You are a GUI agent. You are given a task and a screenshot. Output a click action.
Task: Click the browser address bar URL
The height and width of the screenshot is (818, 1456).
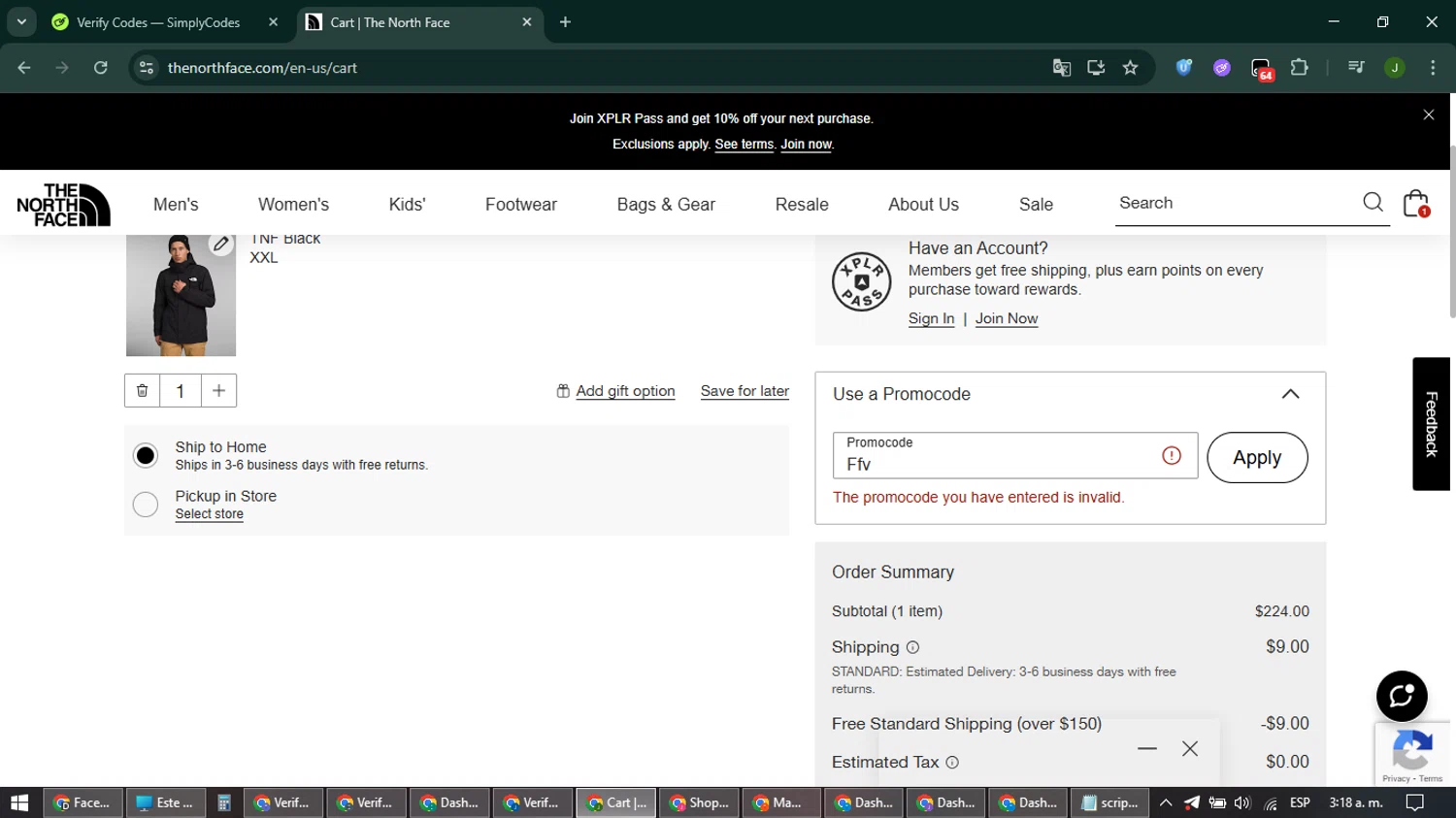coord(262,68)
